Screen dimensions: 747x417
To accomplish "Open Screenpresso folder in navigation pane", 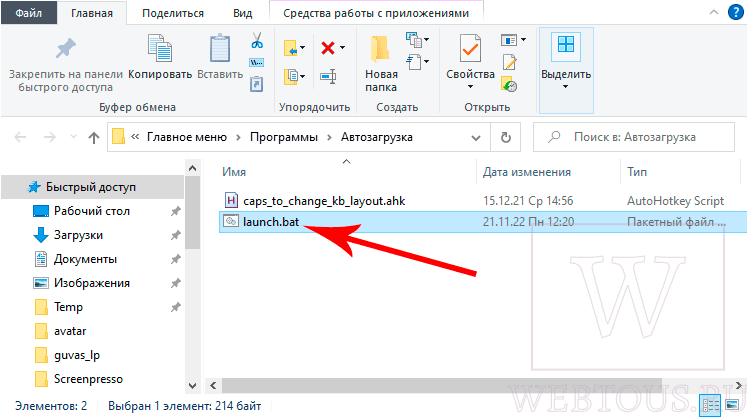I will coord(88,379).
